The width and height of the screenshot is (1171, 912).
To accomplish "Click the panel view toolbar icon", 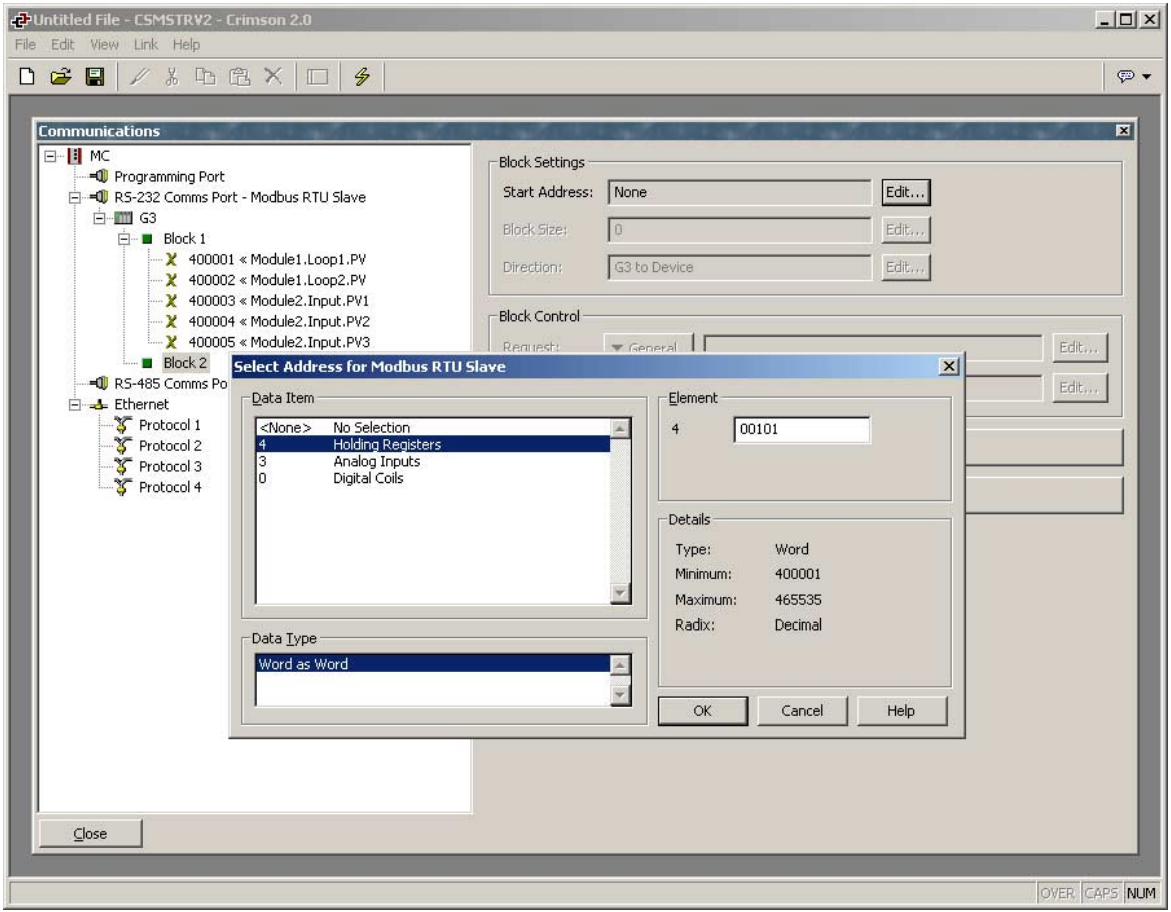I will [x=317, y=76].
